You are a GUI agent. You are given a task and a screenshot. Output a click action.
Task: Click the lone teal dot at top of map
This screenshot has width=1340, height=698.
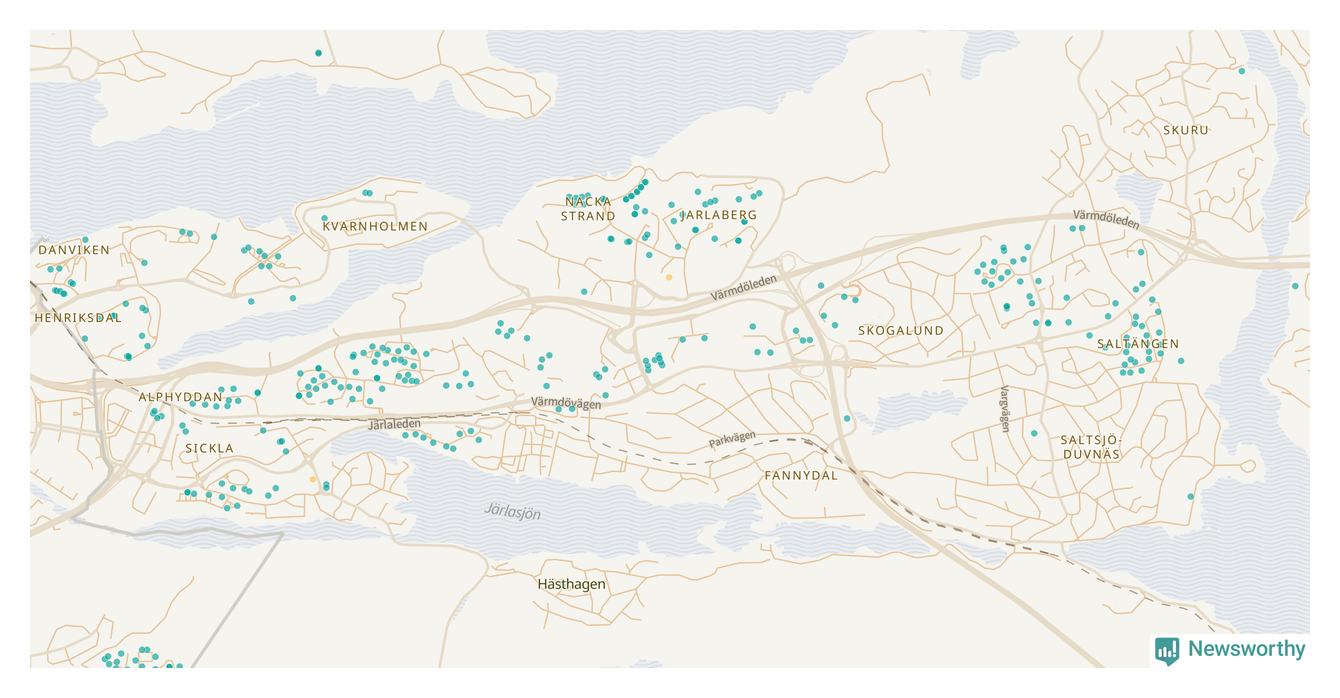pos(318,53)
